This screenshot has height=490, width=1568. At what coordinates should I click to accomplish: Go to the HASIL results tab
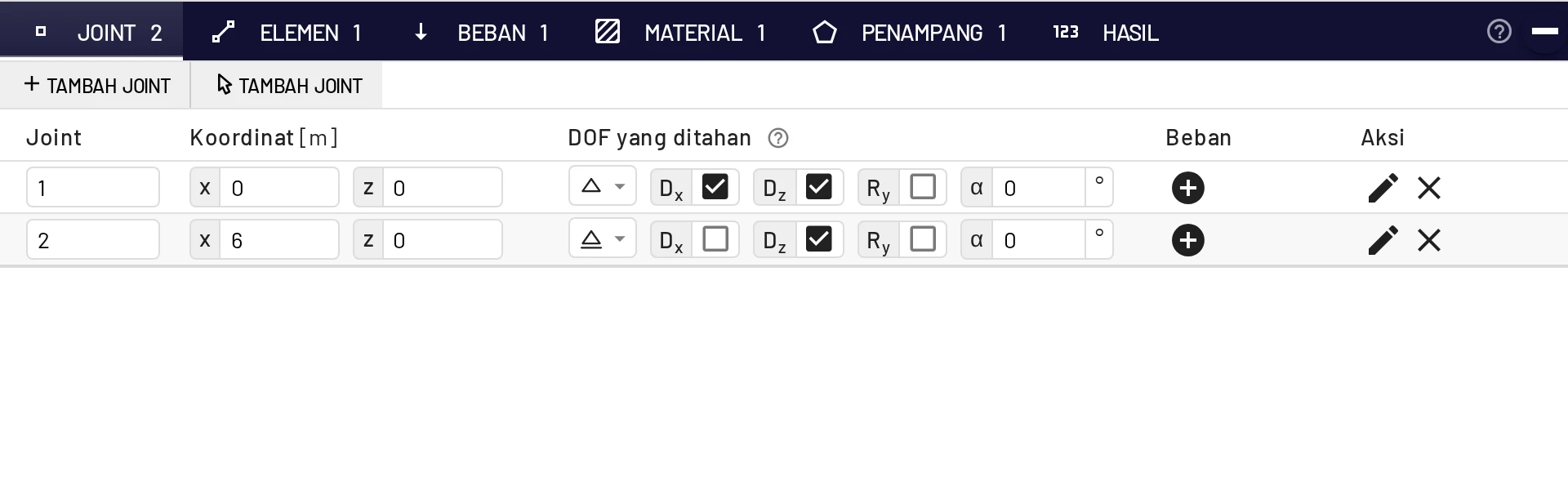(1106, 32)
